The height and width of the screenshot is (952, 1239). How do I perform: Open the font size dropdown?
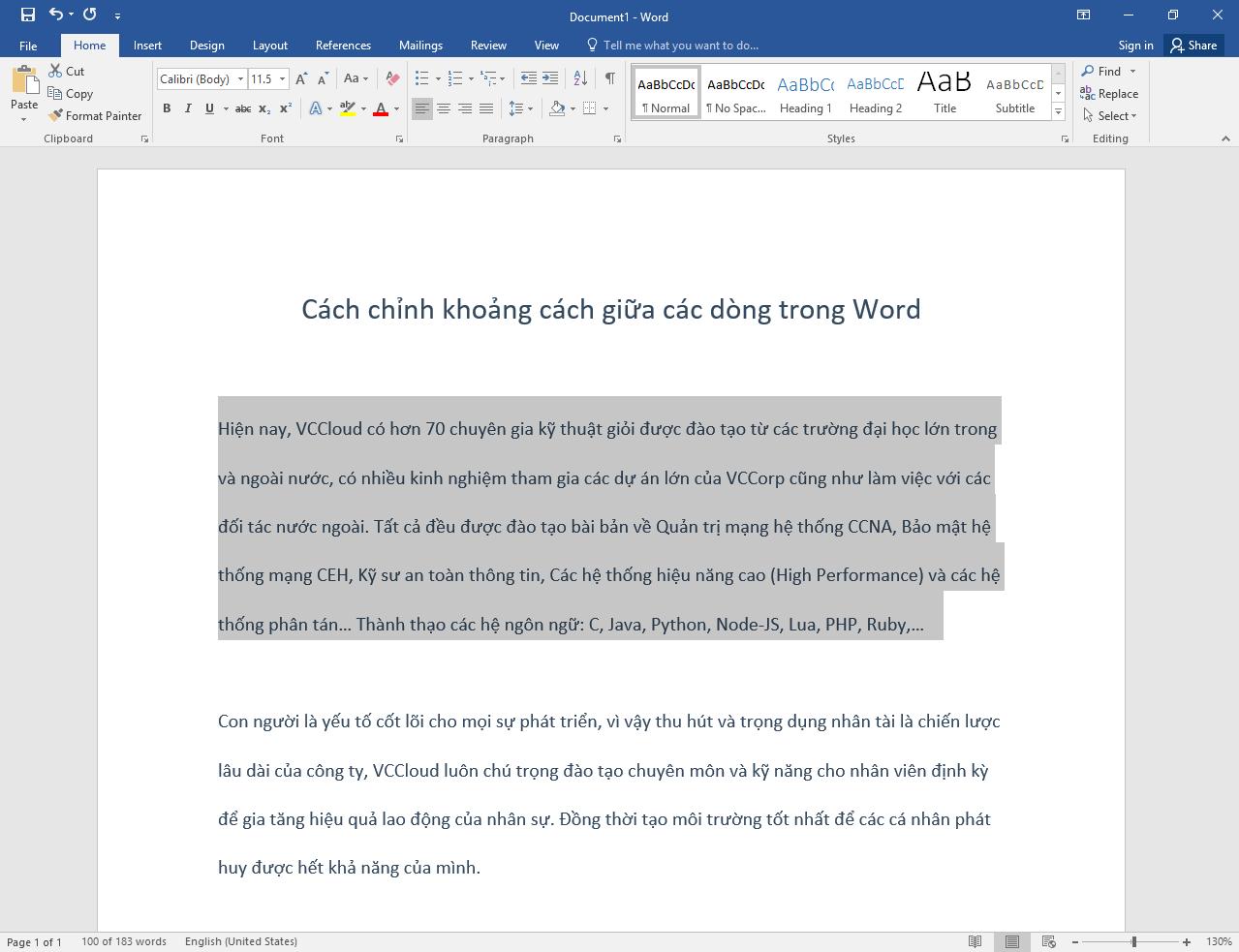click(x=282, y=78)
